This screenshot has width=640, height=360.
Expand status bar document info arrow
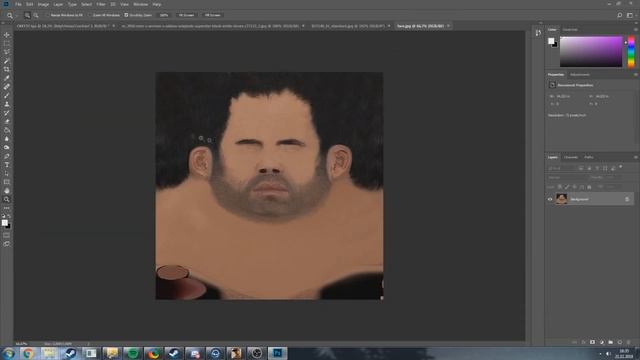click(88, 344)
